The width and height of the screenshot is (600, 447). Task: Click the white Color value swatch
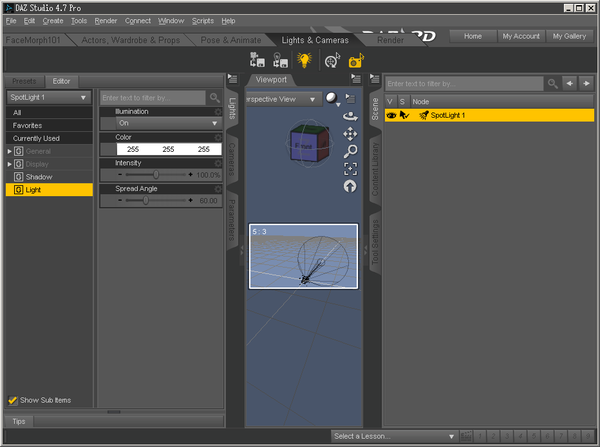tap(169, 149)
